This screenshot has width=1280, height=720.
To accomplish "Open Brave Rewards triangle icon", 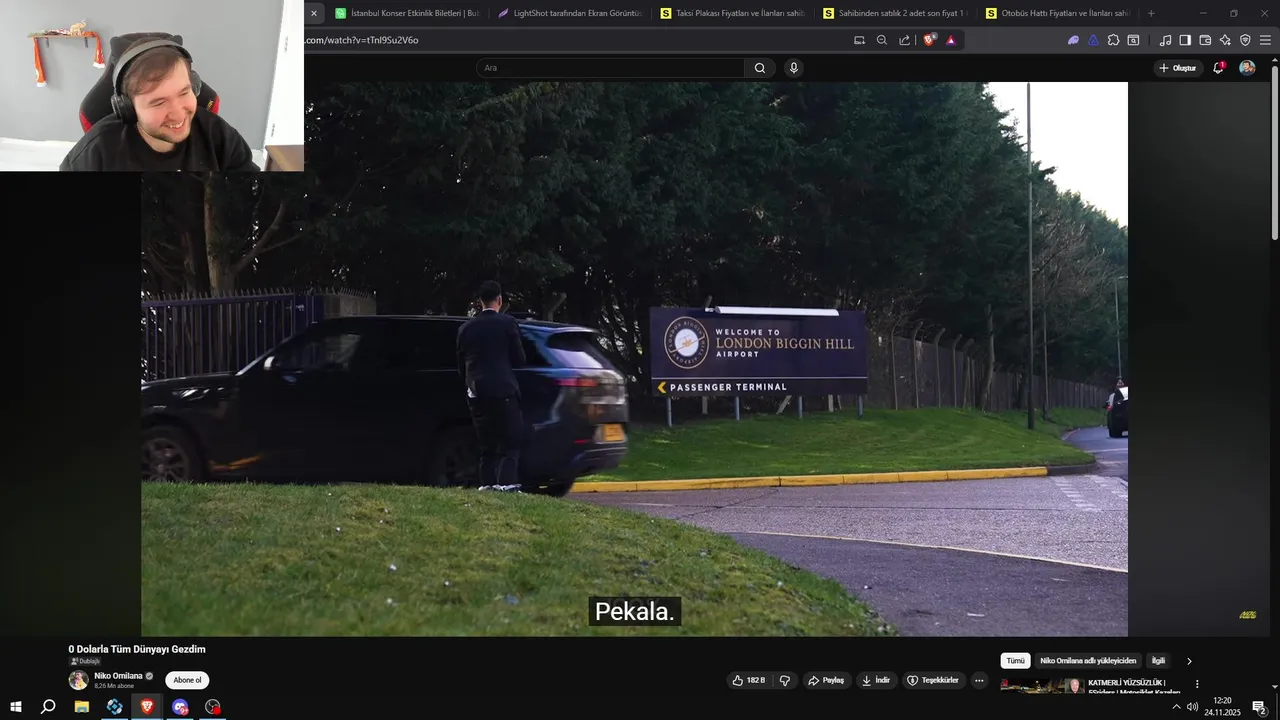I will [950, 40].
